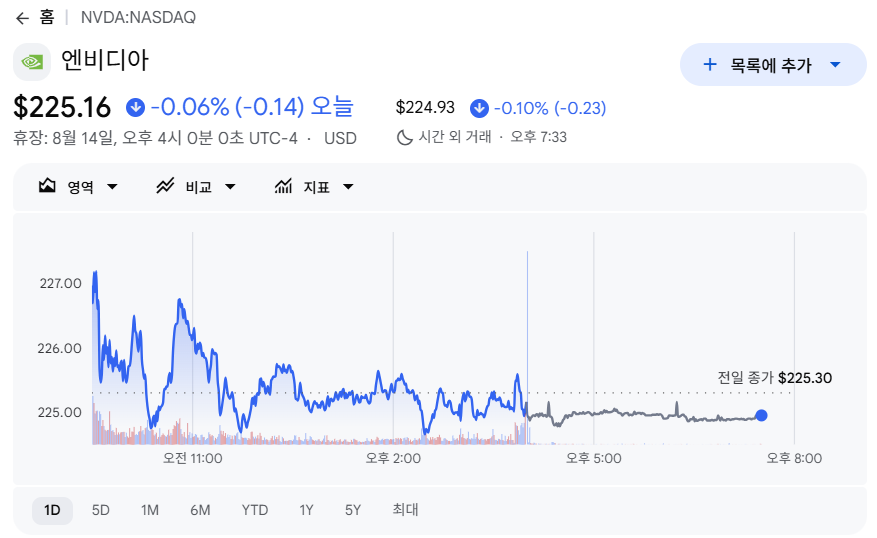The height and width of the screenshot is (538, 877).
Task: Select the 6M time range tab
Action: click(x=200, y=510)
